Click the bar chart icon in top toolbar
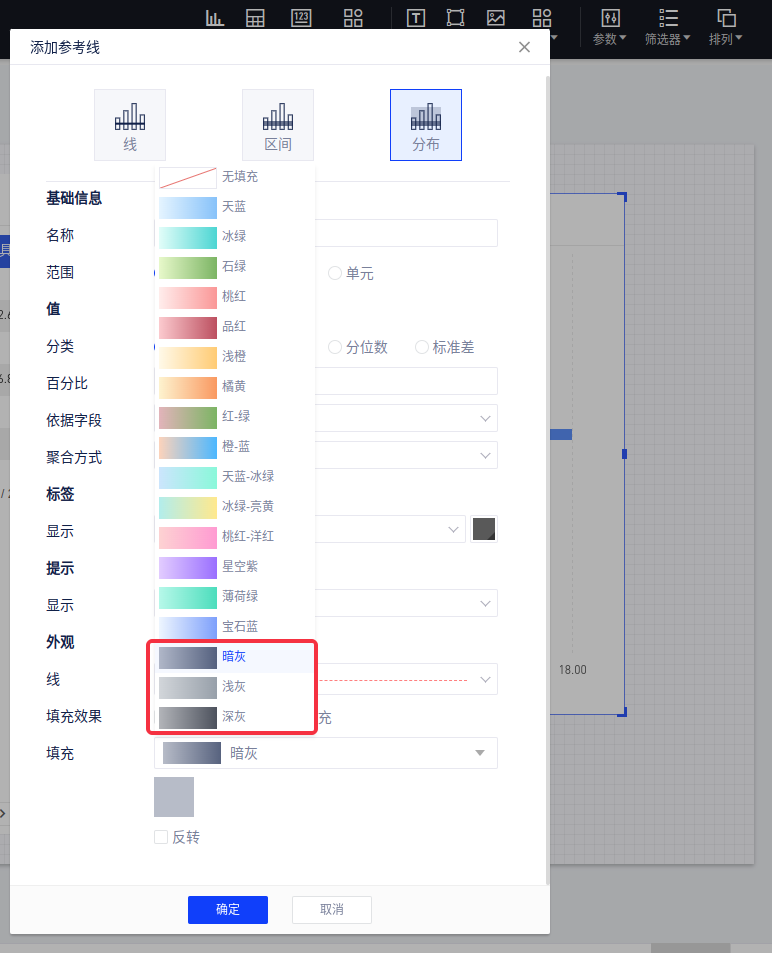This screenshot has height=953, width=772. (x=215, y=18)
